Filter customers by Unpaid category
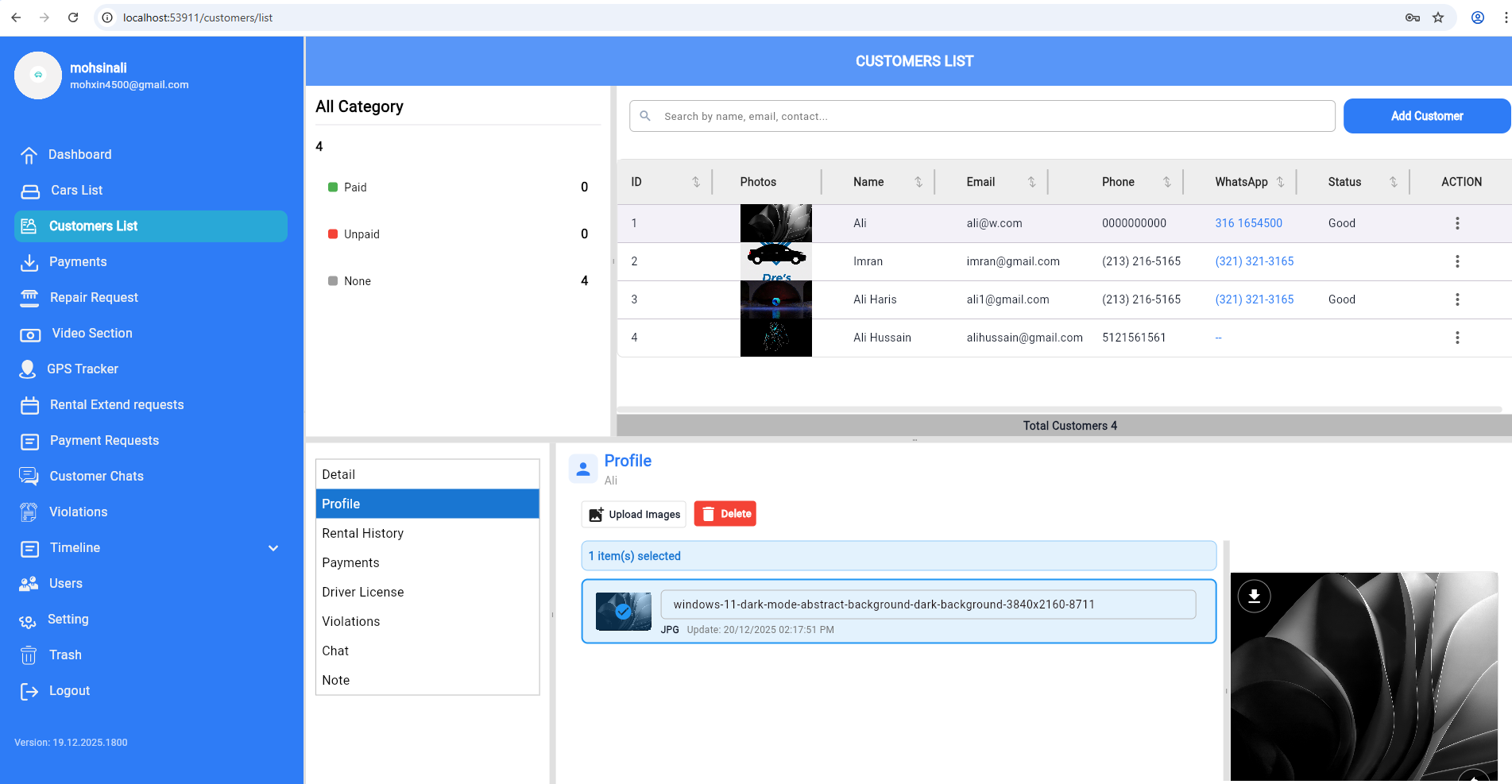 [x=362, y=234]
